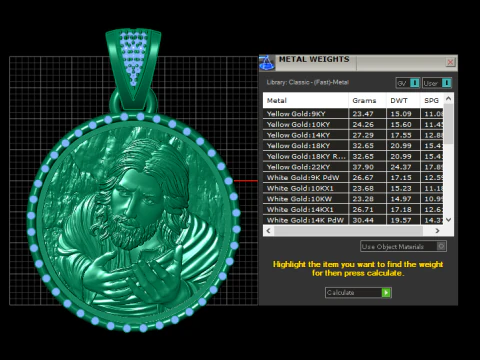480x360 pixels.
Task: Click the Calculate button
Action: [x=358, y=293]
